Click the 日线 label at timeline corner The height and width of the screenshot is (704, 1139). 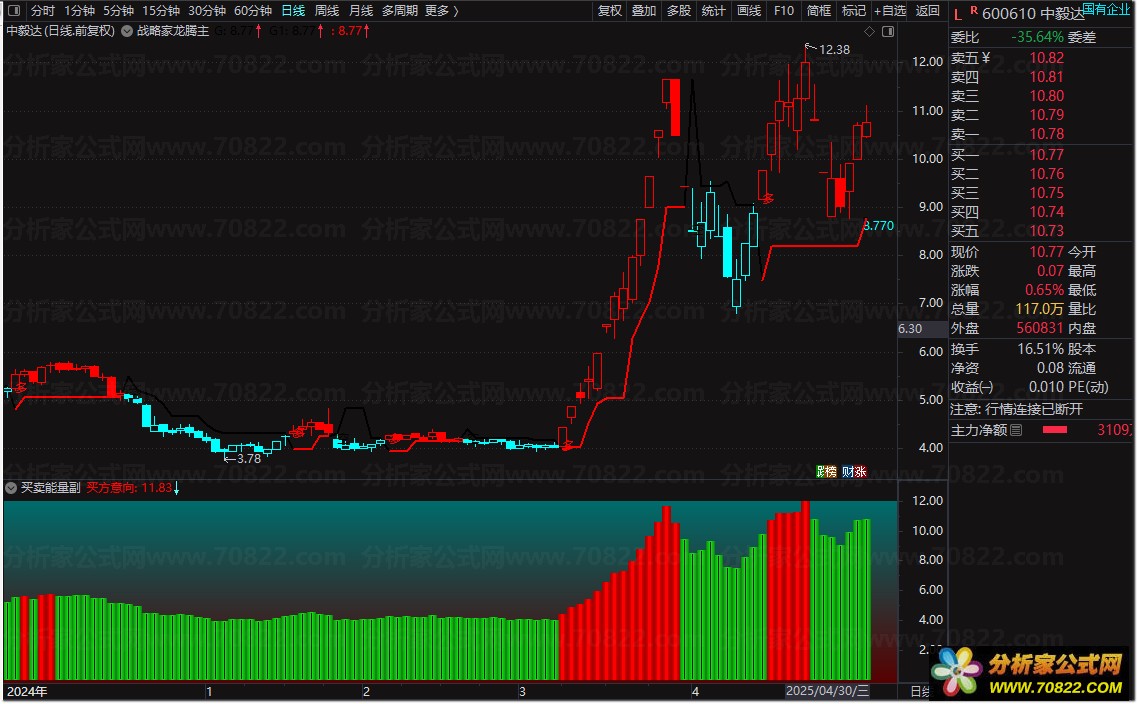pyautogui.click(x=920, y=691)
